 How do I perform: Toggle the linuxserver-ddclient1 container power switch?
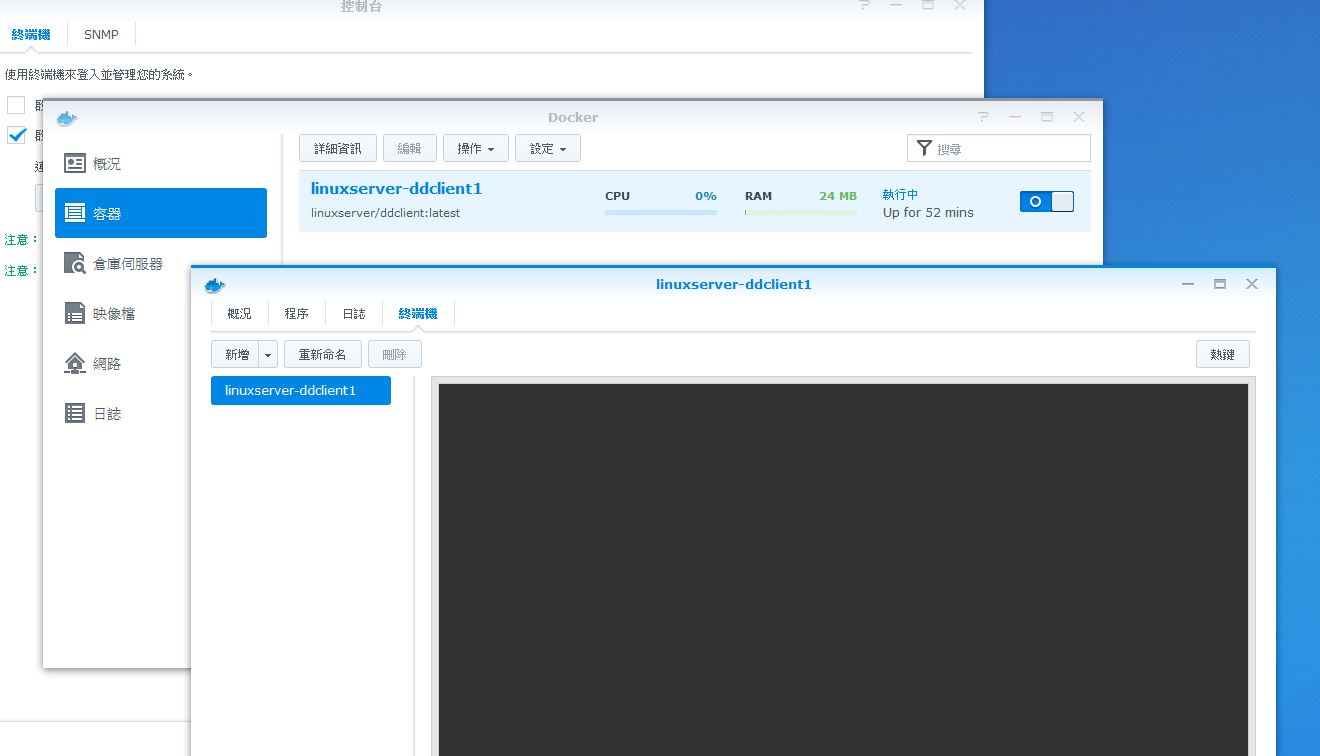tap(1046, 201)
